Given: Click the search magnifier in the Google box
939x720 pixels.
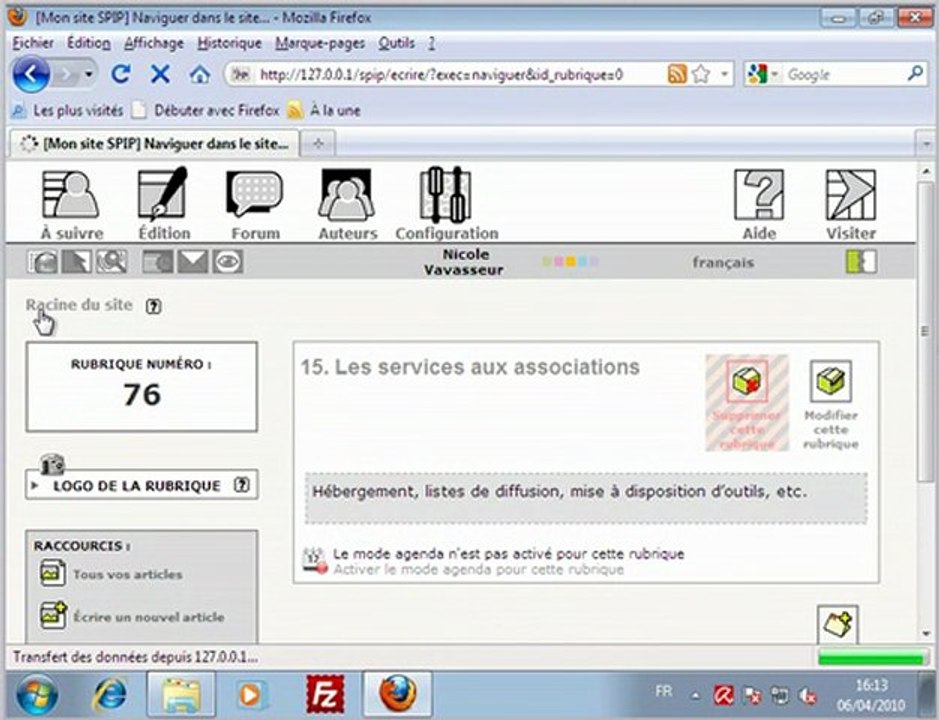Looking at the screenshot, I should (x=915, y=74).
